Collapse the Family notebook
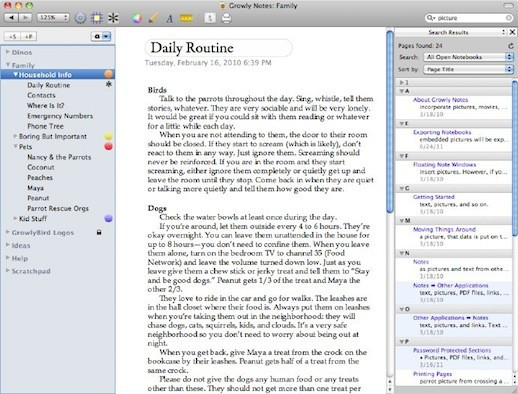This screenshot has width=518, height=394. tap(8, 64)
